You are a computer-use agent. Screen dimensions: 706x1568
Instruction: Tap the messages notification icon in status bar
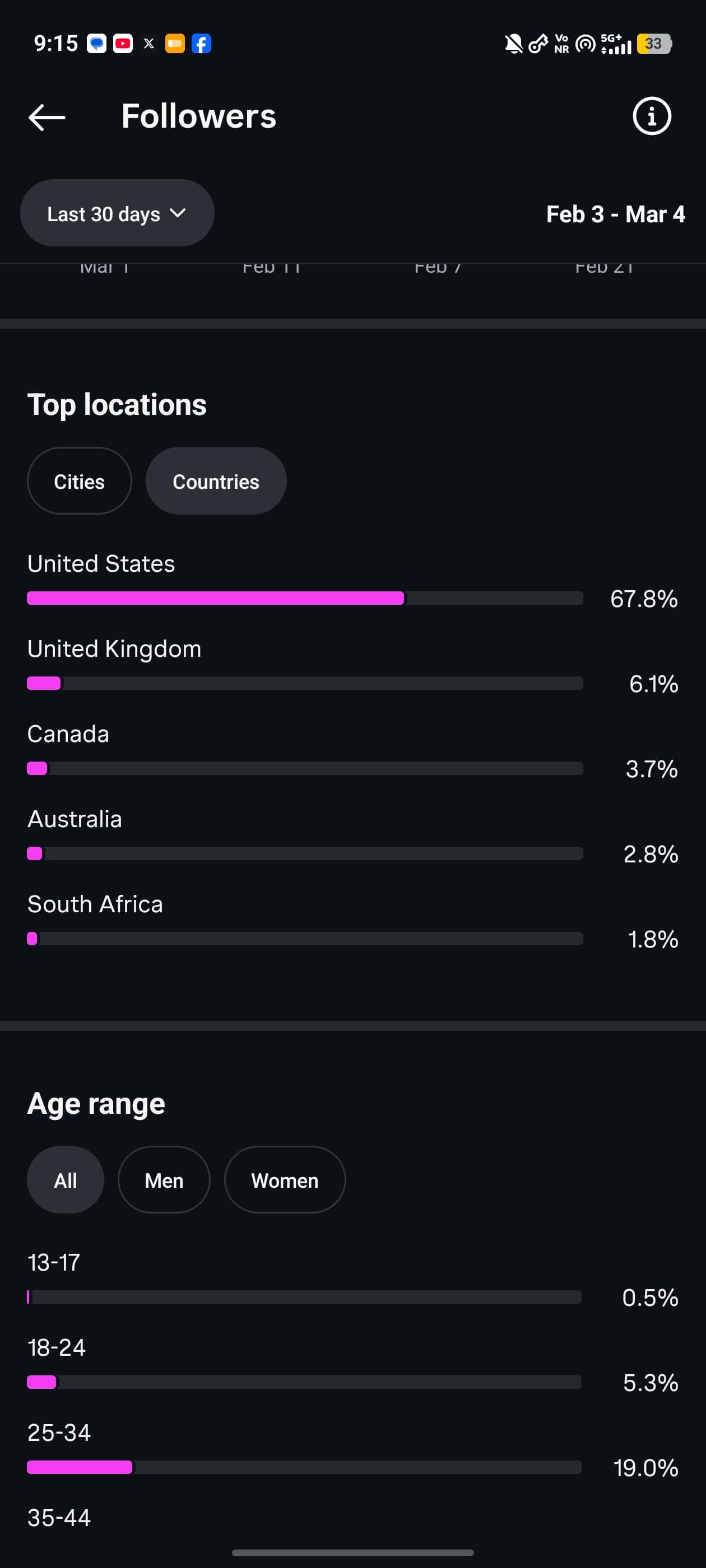pyautogui.click(x=96, y=44)
